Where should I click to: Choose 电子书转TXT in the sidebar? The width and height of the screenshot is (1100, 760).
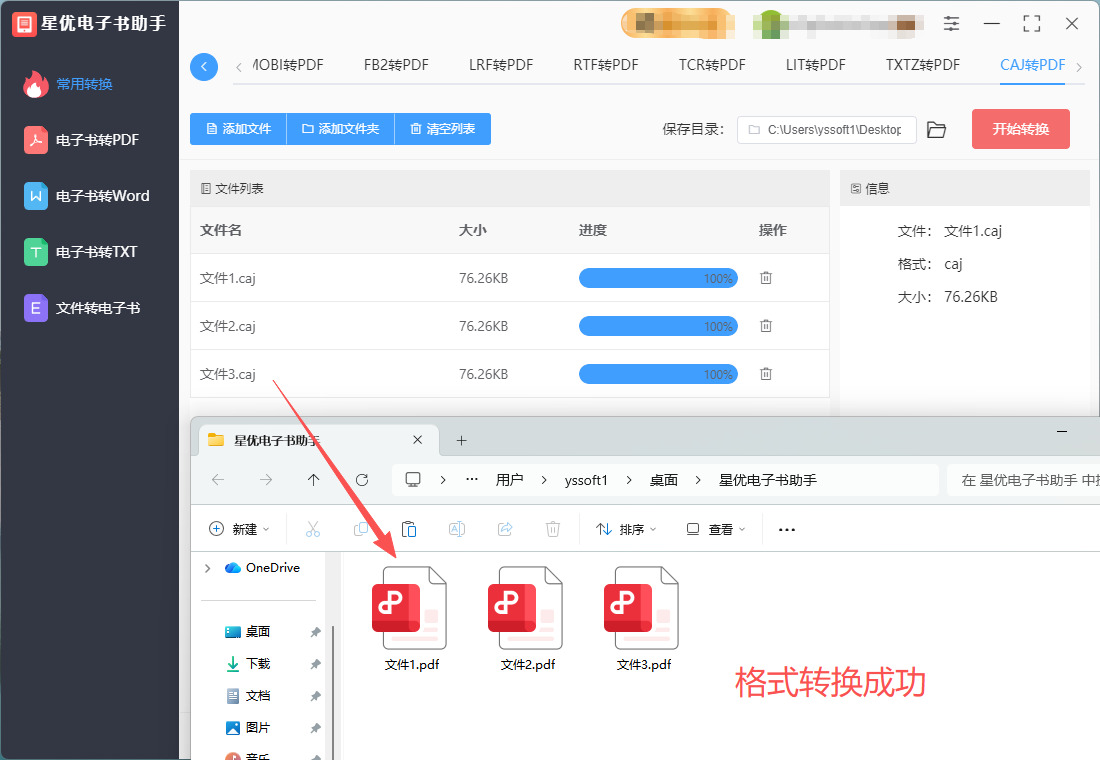pyautogui.click(x=81, y=252)
